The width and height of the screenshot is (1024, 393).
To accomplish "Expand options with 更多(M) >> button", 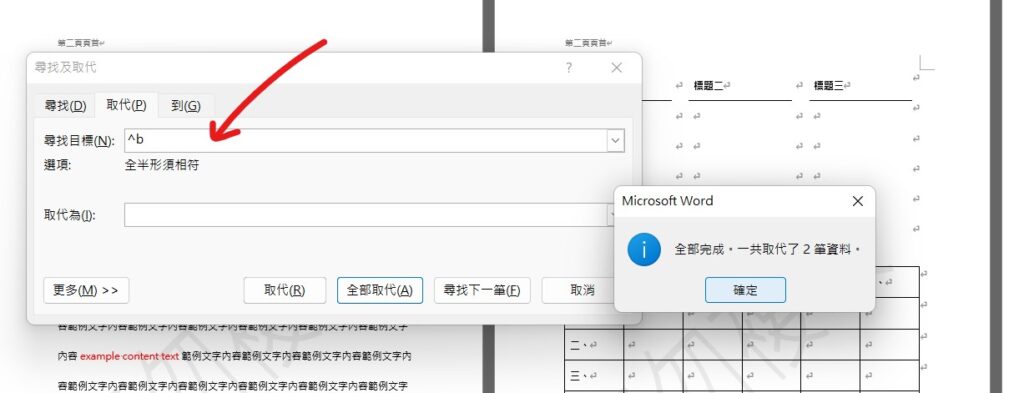I will 86,291.
